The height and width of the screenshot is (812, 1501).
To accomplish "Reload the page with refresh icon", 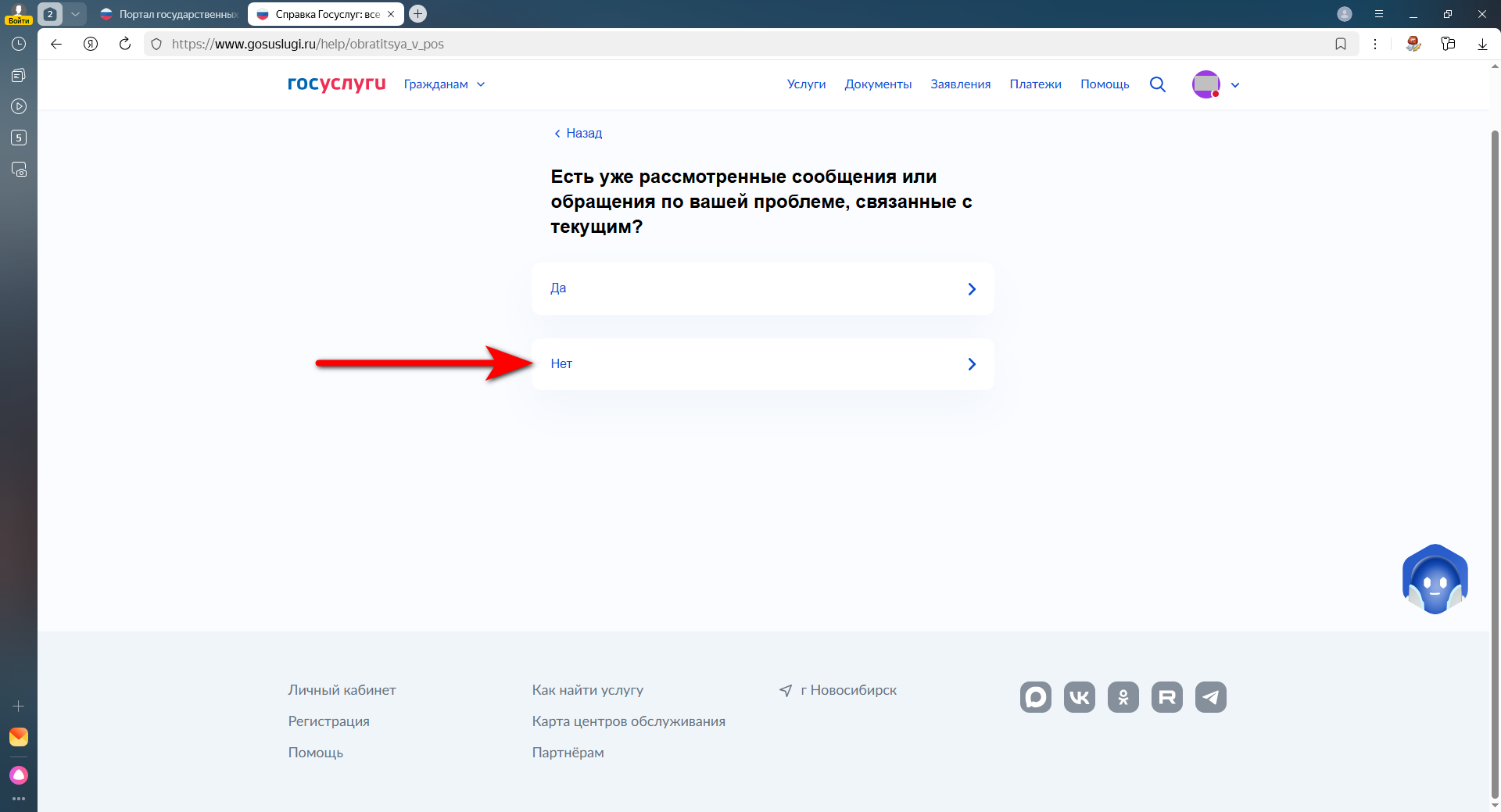I will click(125, 44).
